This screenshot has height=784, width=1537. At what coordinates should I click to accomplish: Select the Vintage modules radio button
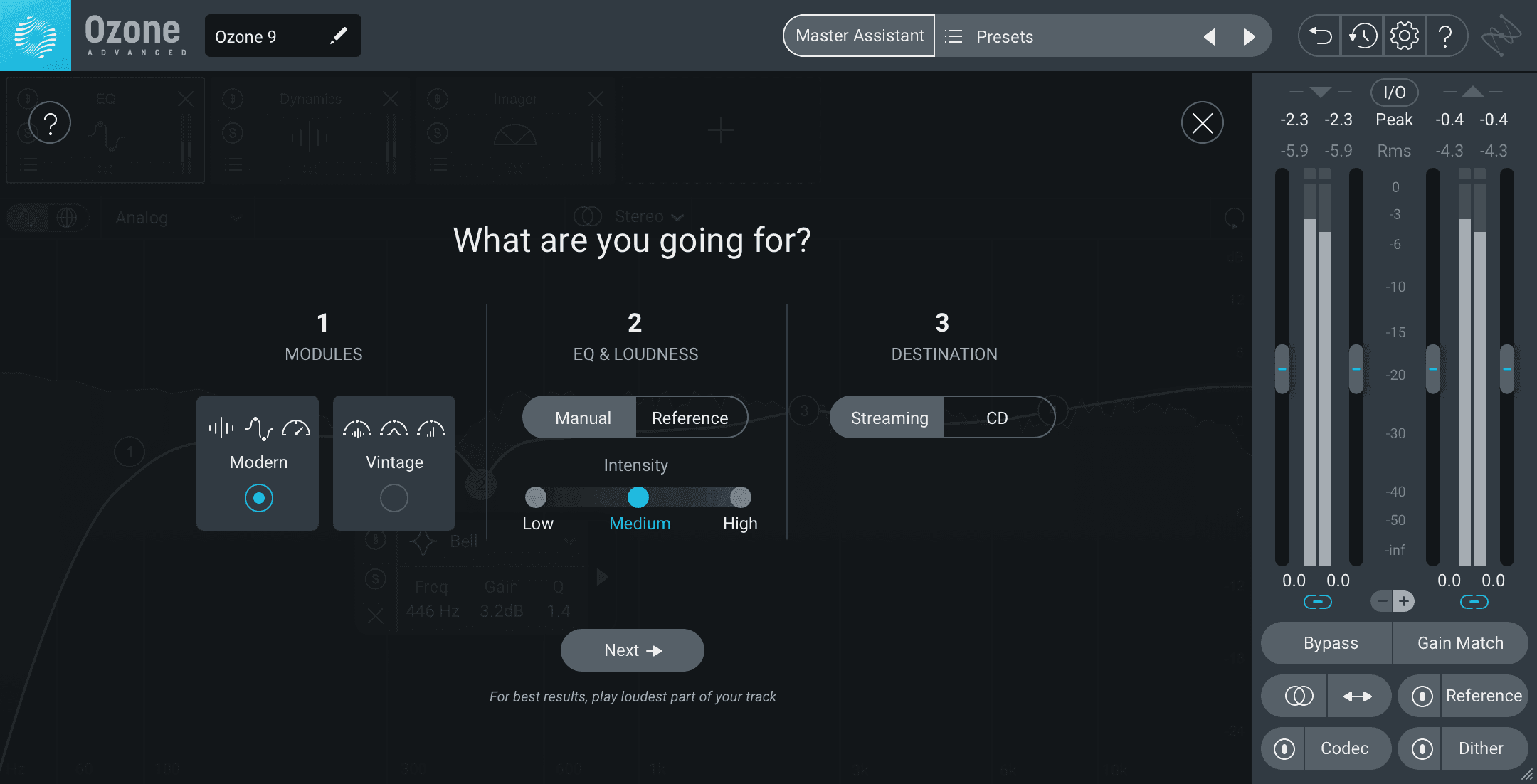pos(394,498)
